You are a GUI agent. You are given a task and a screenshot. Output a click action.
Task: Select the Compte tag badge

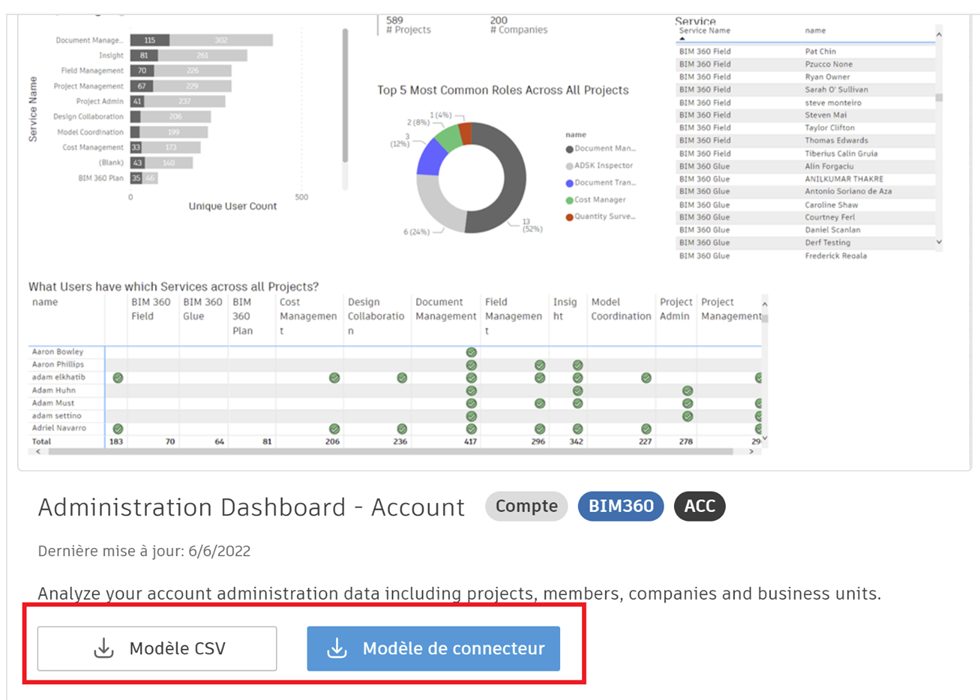[x=526, y=506]
